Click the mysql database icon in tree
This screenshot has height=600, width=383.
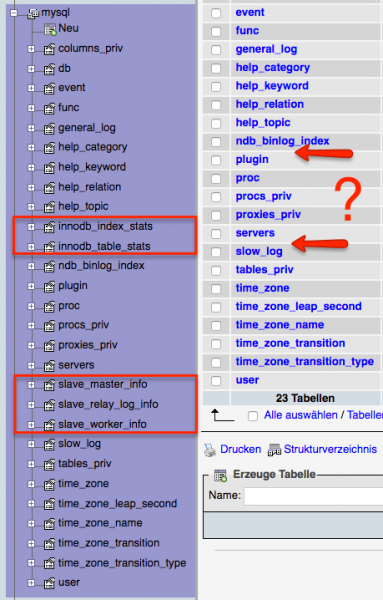(x=34, y=13)
